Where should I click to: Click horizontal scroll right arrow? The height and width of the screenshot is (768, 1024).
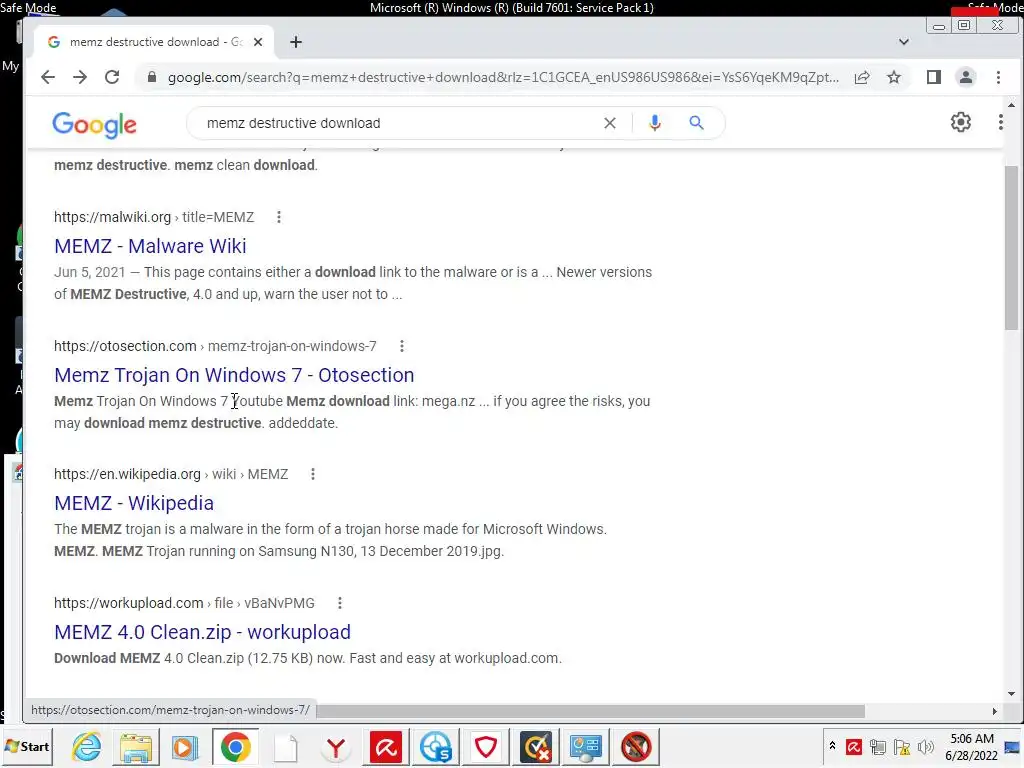tap(995, 711)
